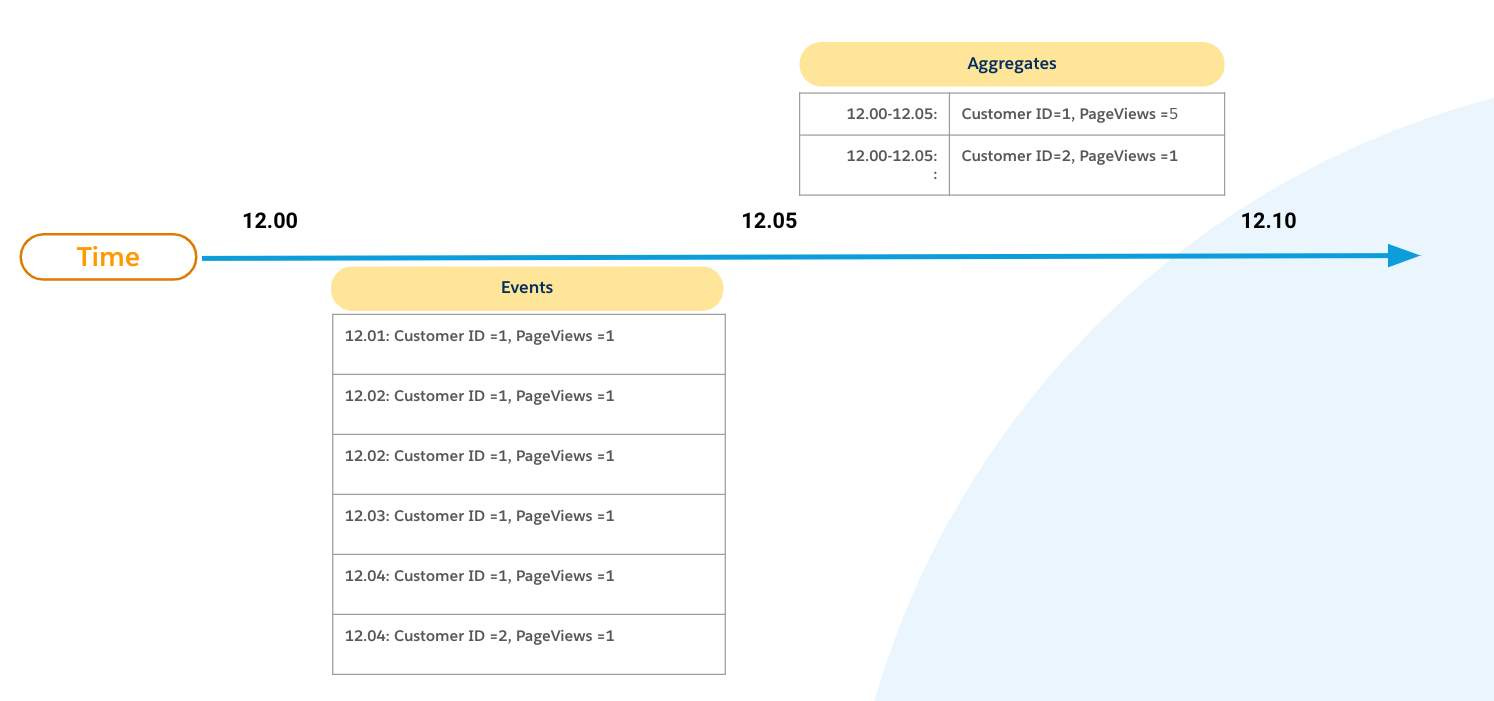The height and width of the screenshot is (701, 1494).
Task: Select the Events header banner
Action: coord(527,288)
